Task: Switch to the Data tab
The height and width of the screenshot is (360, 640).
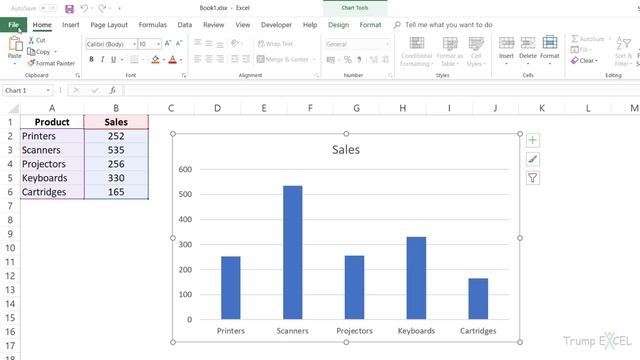Action: [x=184, y=25]
